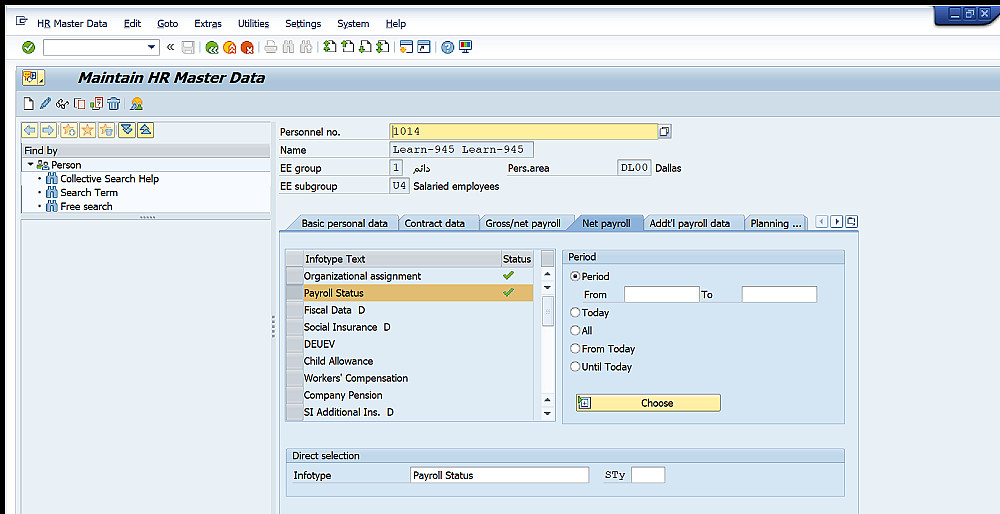The image size is (1000, 514).
Task: Click the Collapse All double-up arrow icon
Action: [145, 130]
